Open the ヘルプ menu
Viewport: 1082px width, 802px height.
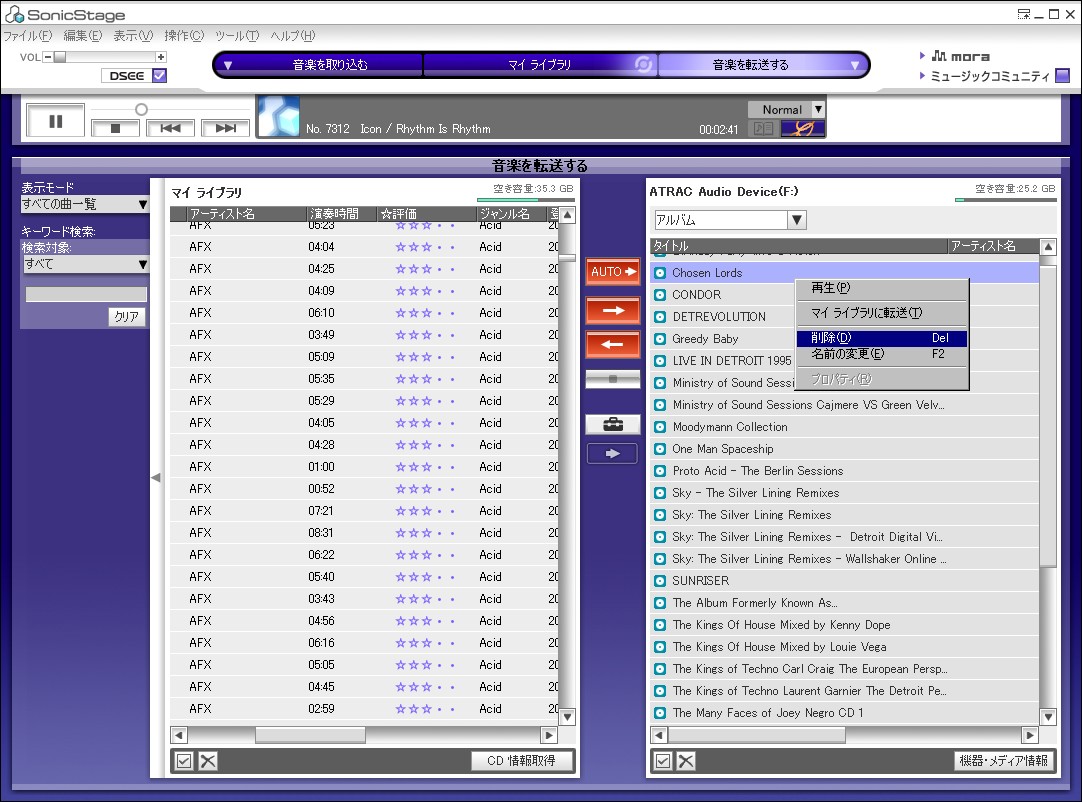(293, 35)
